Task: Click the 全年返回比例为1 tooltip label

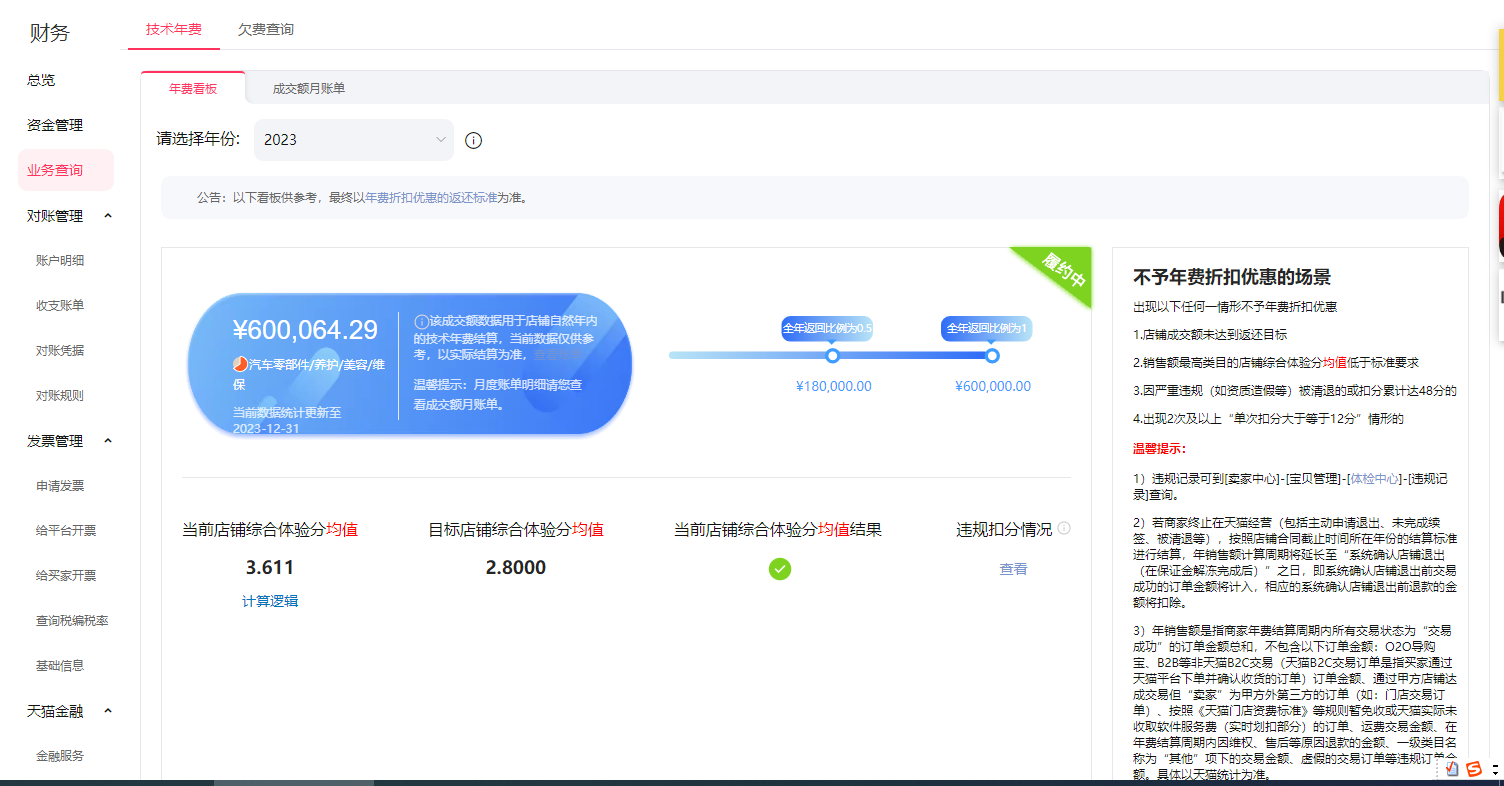Action: [x=986, y=328]
